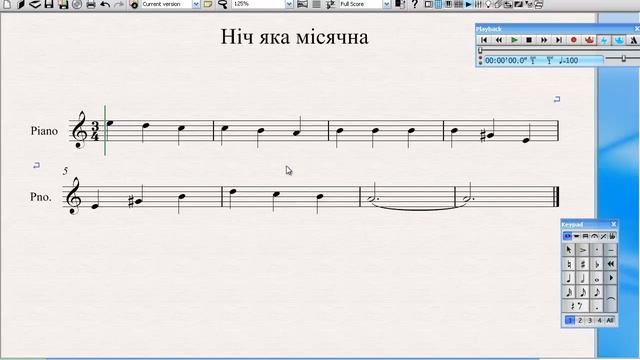Click the metronome click icon in Playback

(x=633, y=40)
